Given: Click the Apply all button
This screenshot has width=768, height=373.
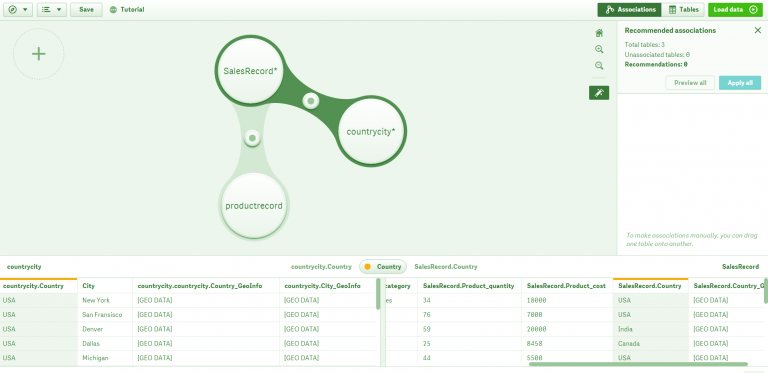Looking at the screenshot, I should (740, 83).
